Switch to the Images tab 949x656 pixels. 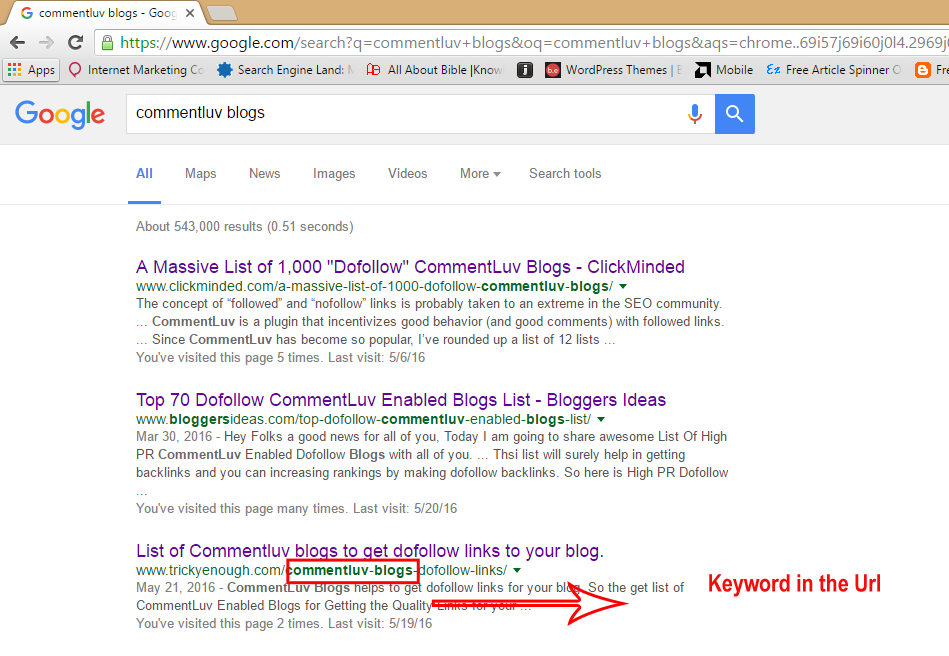(x=334, y=174)
